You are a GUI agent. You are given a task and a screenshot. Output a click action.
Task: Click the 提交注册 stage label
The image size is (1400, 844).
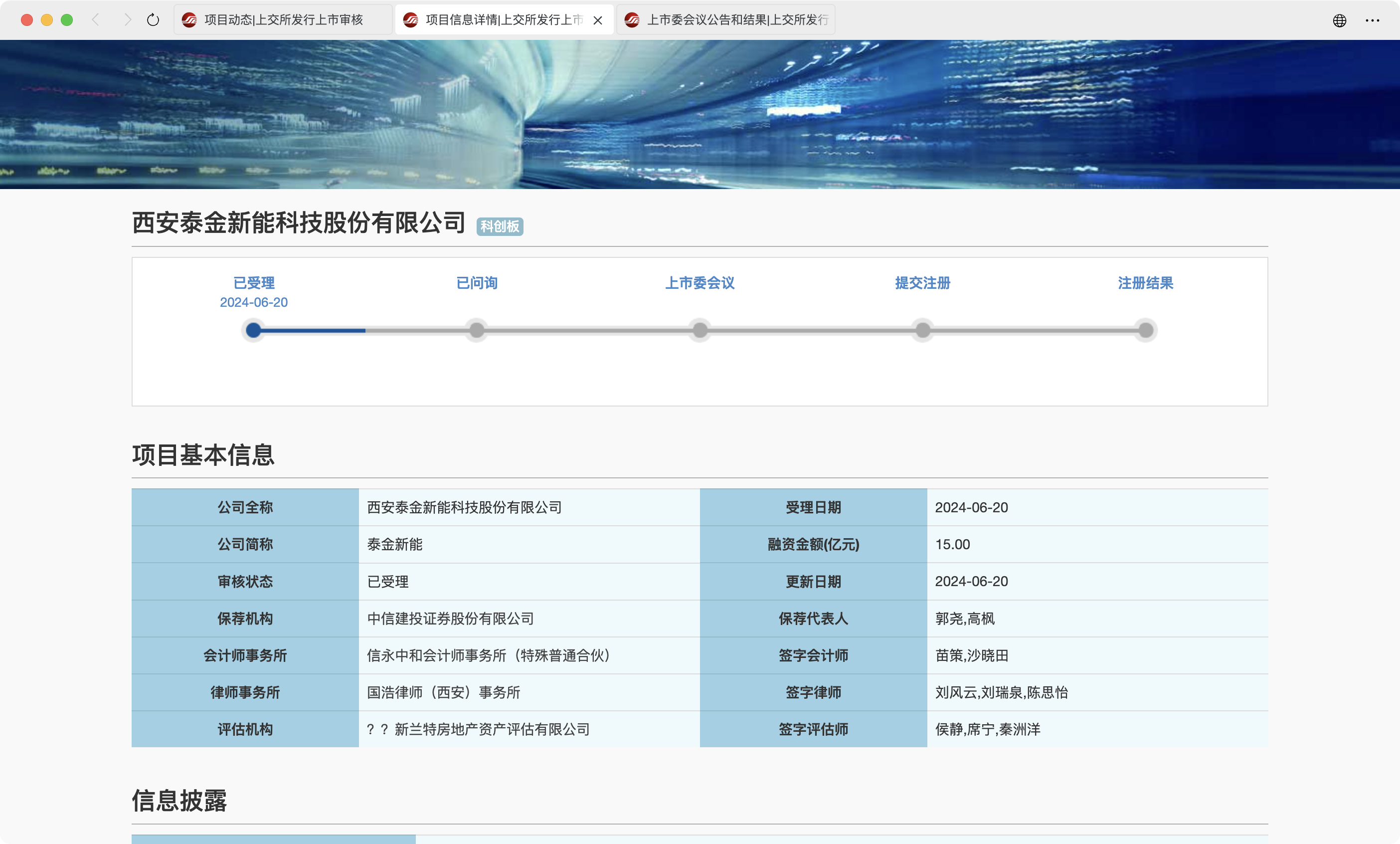pyautogui.click(x=922, y=282)
